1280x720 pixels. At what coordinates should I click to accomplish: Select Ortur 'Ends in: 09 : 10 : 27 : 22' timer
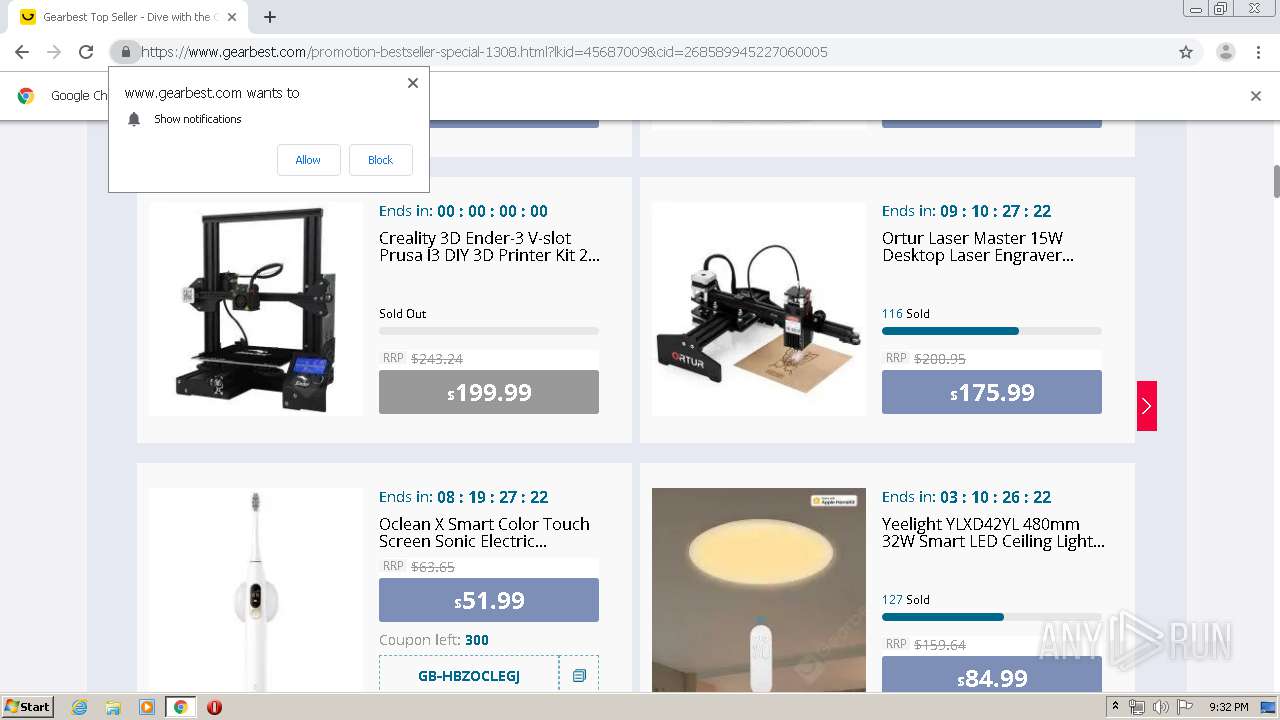(967, 211)
